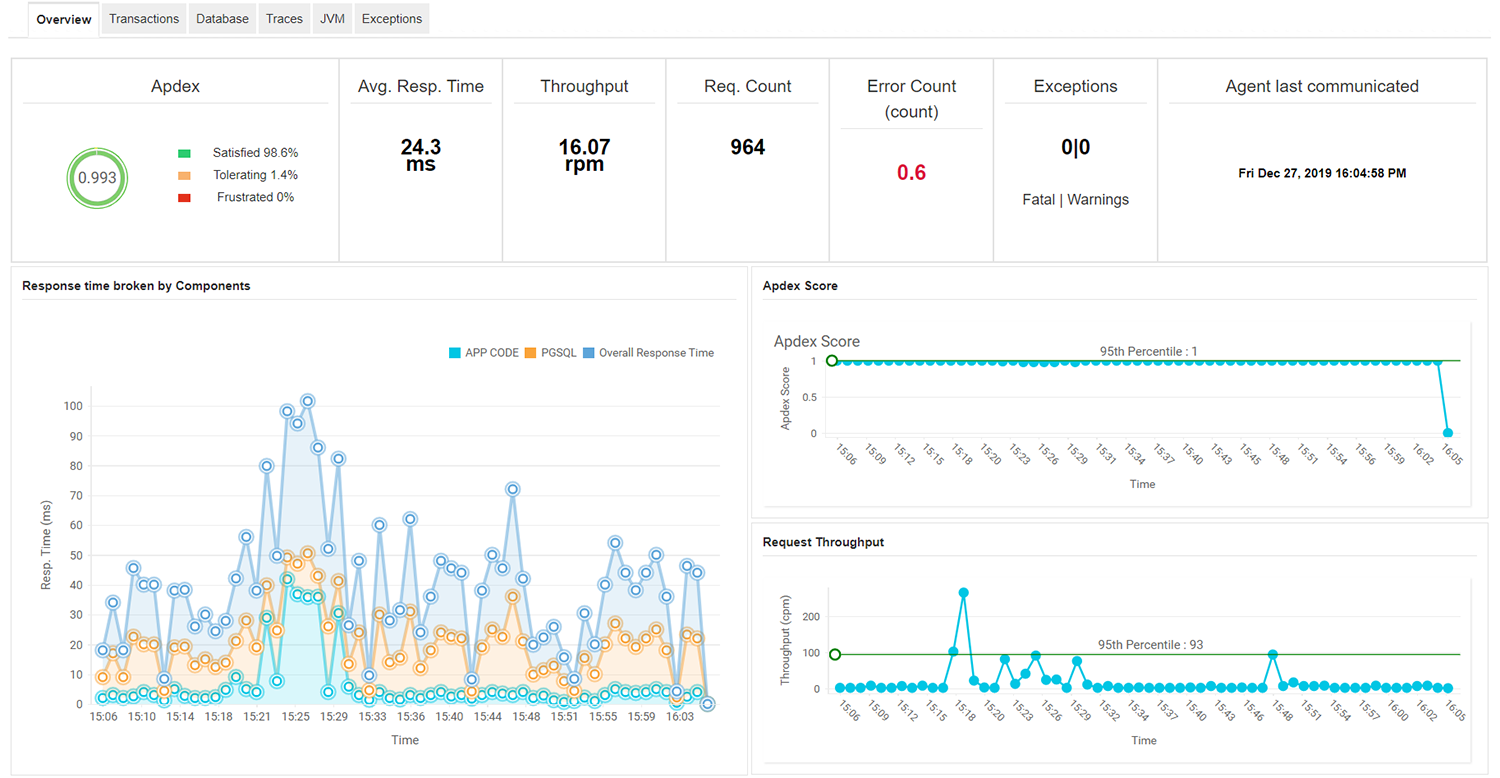Open the Database tab
1500x778 pixels.
[222, 18]
